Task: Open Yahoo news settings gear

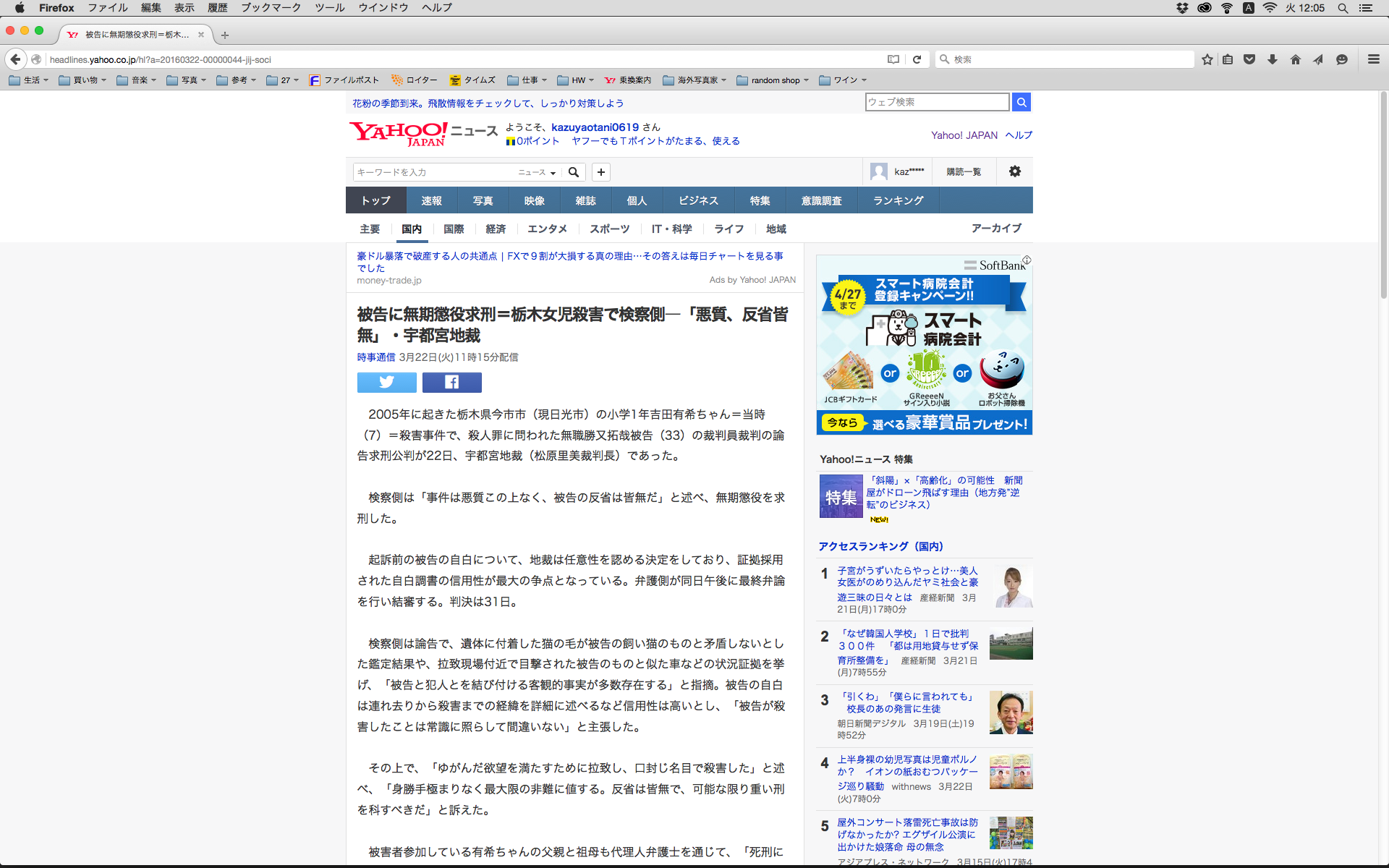Action: [x=1014, y=171]
